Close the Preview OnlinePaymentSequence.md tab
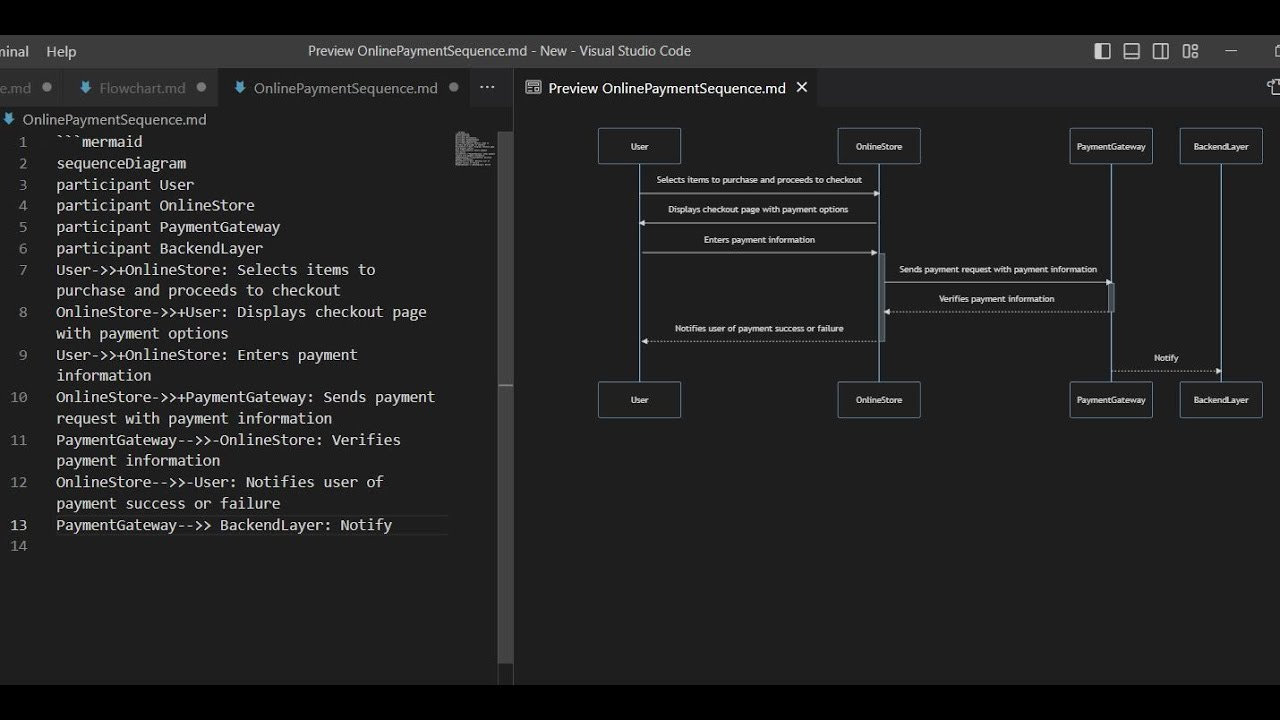Image resolution: width=1280 pixels, height=720 pixels. tap(801, 88)
